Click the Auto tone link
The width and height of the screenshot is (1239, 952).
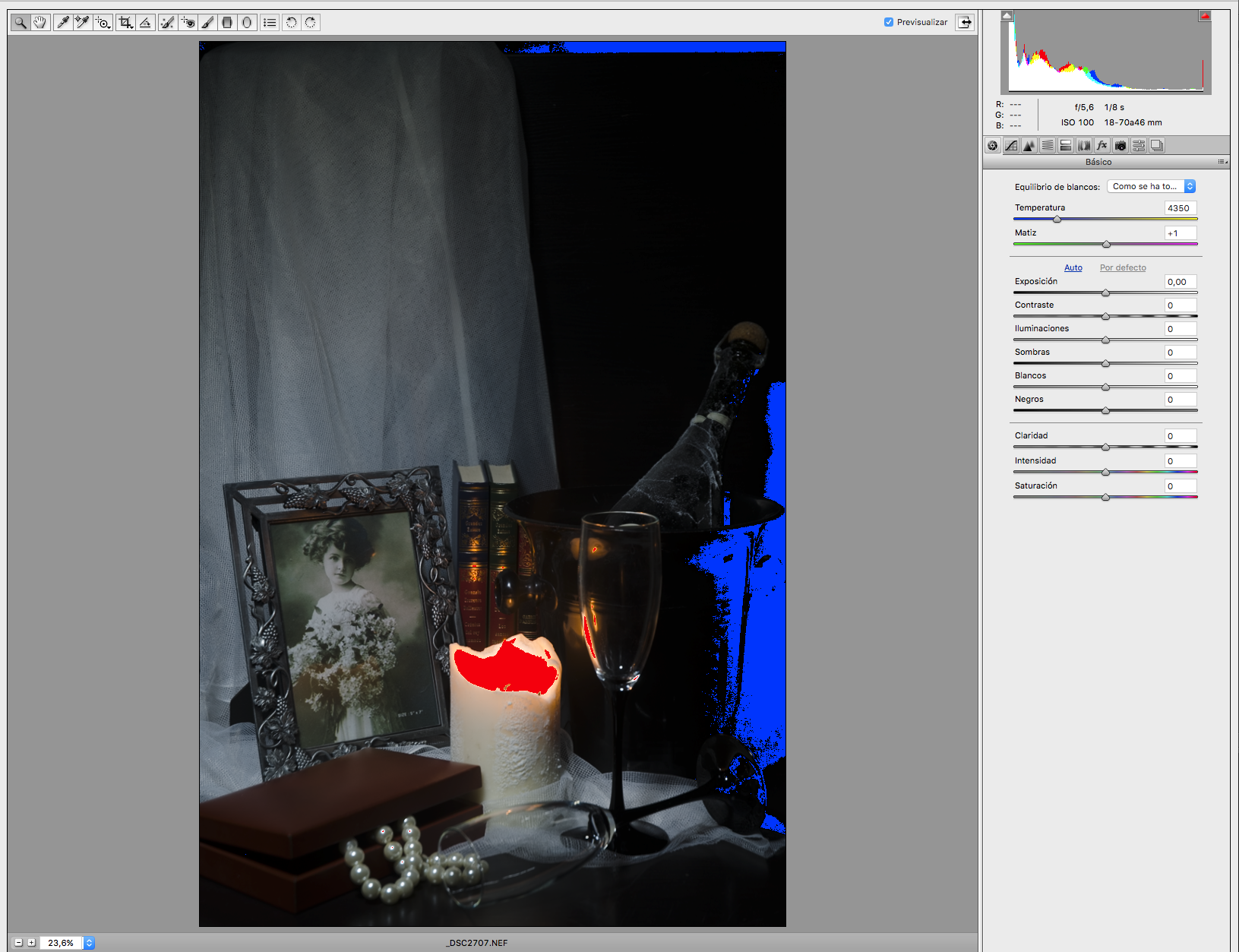[1073, 267]
